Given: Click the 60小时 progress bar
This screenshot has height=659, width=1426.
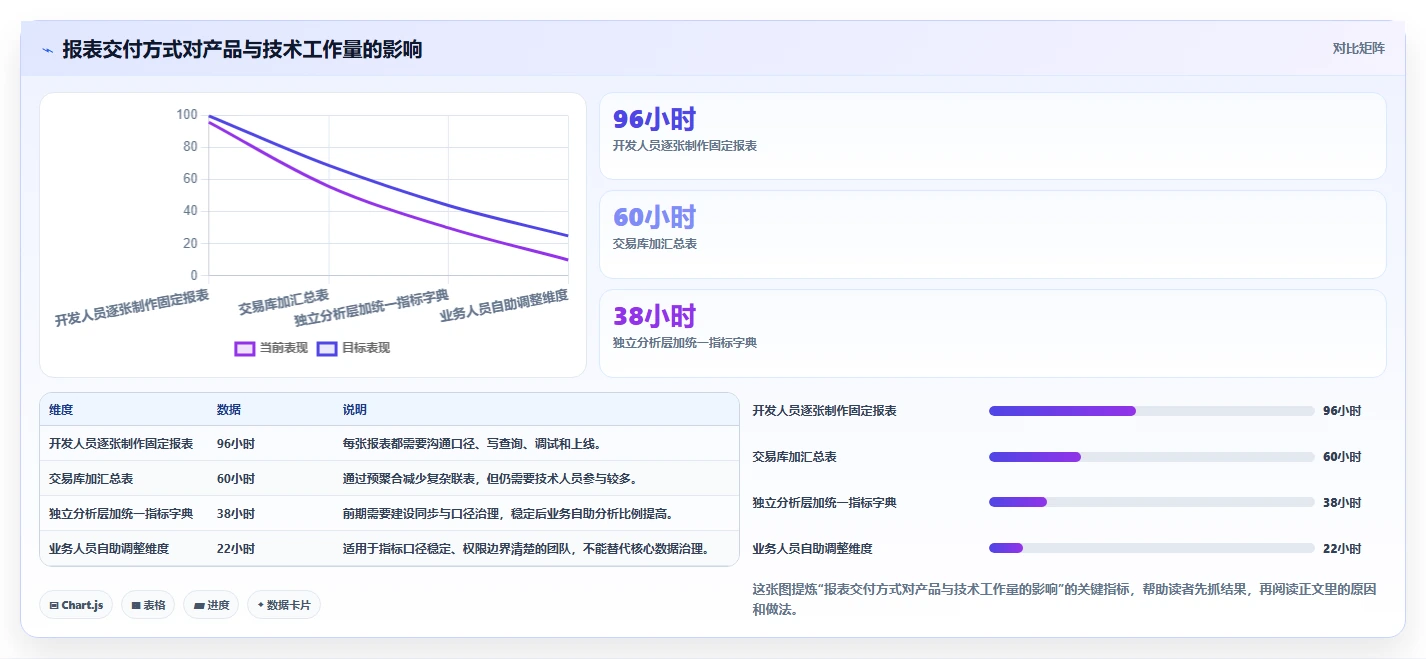Looking at the screenshot, I should (x=1151, y=457).
